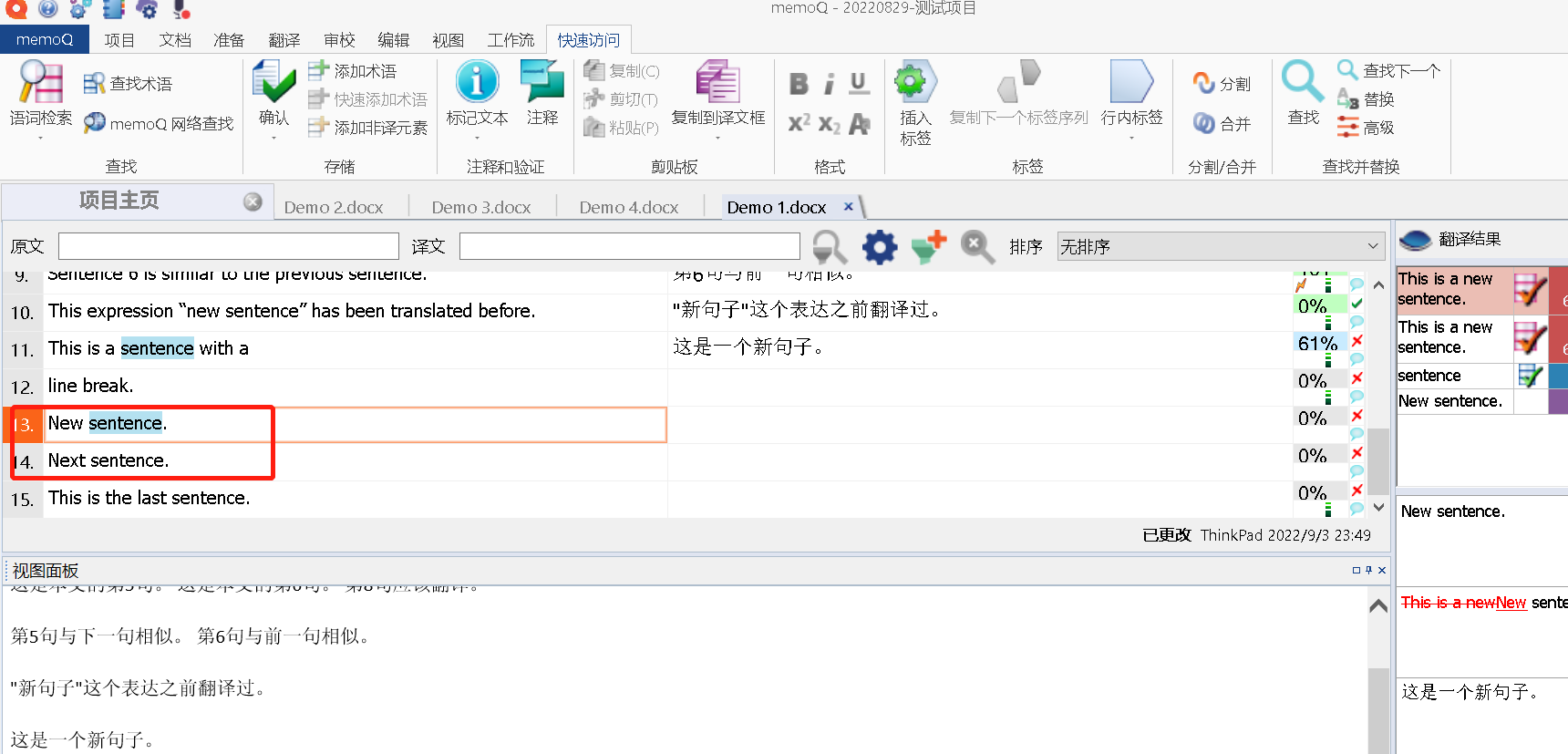Click the Mark Text info icon

tap(477, 82)
